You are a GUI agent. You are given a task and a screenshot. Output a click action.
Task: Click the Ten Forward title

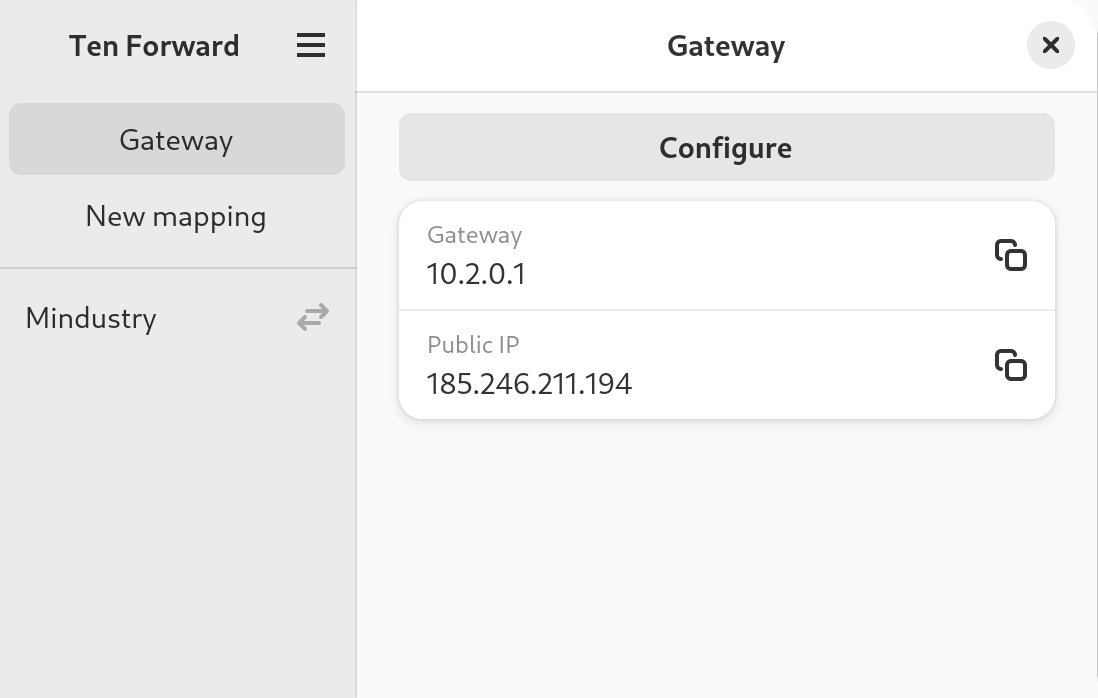pos(154,46)
